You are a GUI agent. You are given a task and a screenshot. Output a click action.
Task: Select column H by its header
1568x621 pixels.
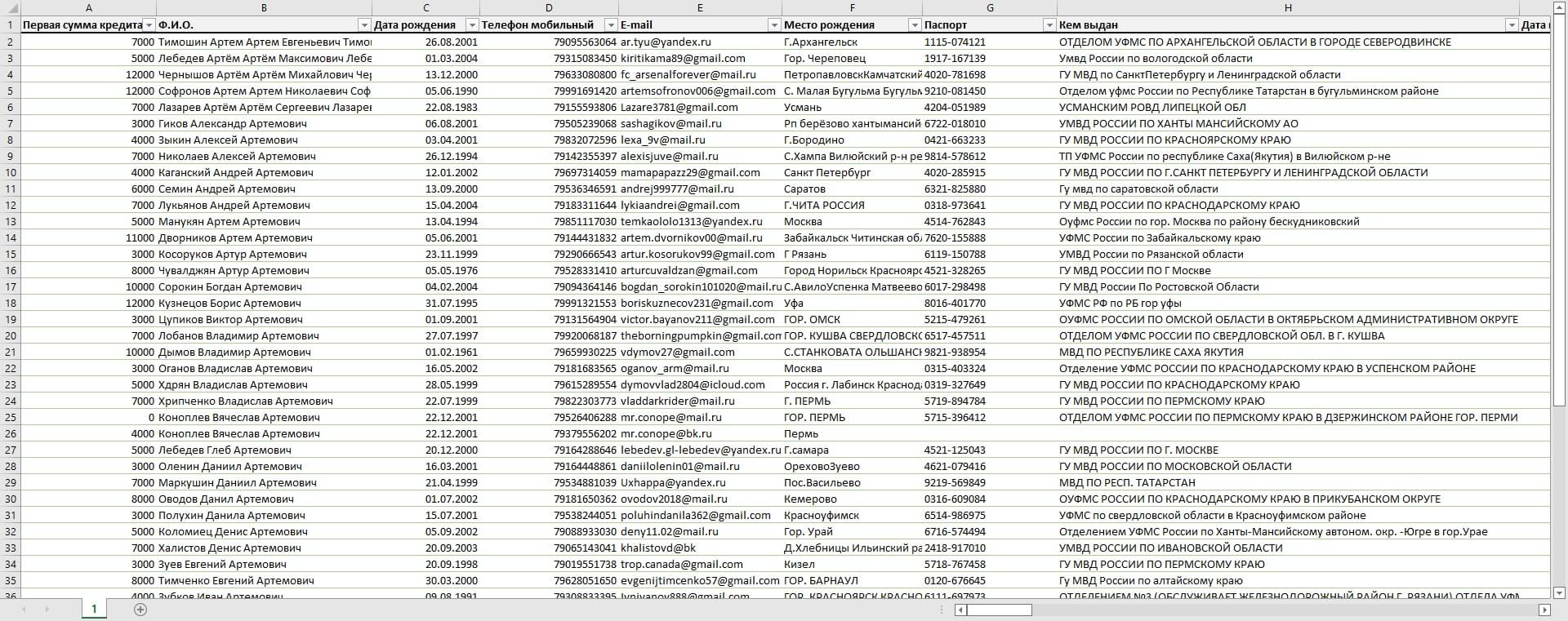coord(1288,8)
